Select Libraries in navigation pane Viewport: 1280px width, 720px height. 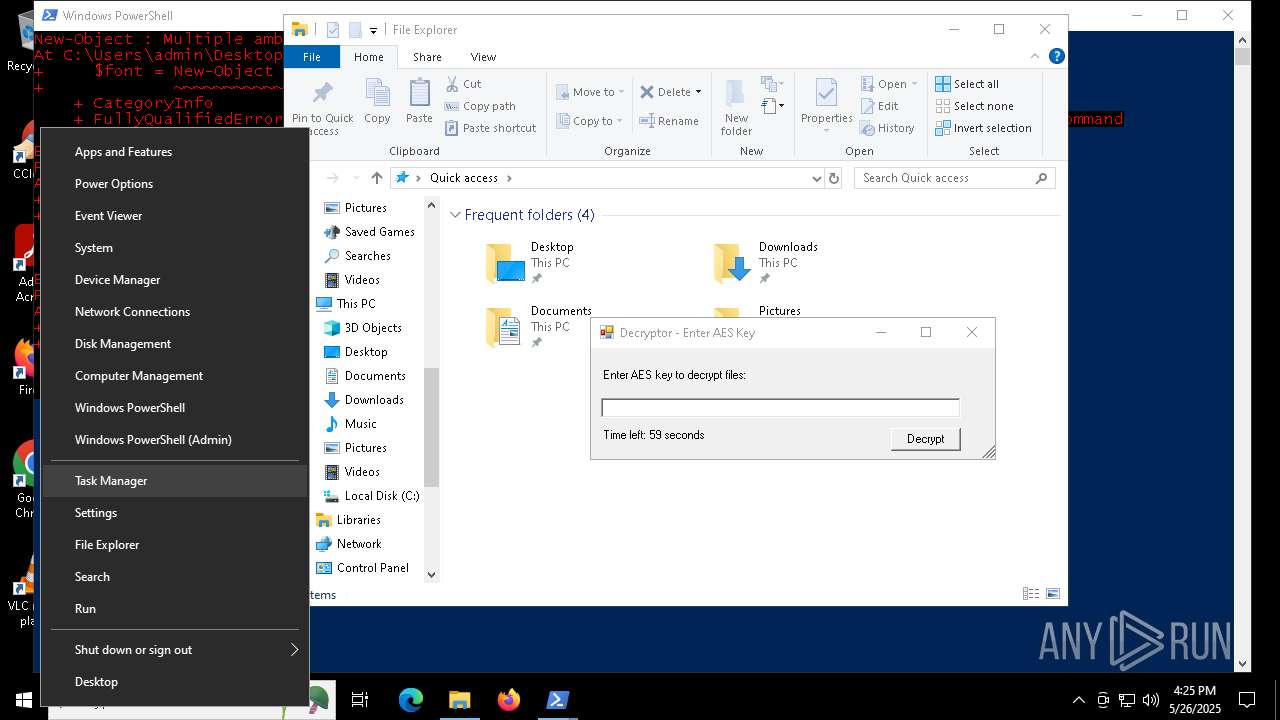(x=348, y=520)
